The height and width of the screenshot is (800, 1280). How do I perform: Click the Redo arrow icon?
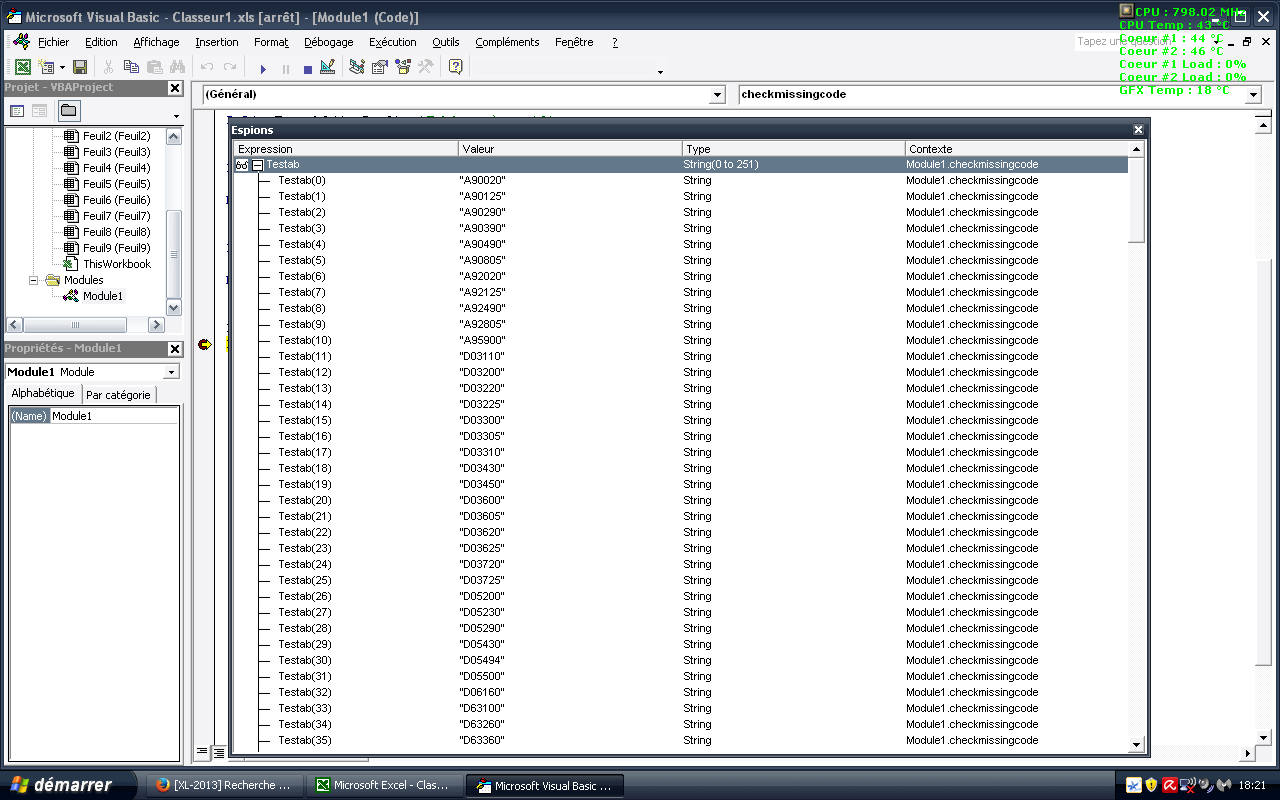point(230,67)
